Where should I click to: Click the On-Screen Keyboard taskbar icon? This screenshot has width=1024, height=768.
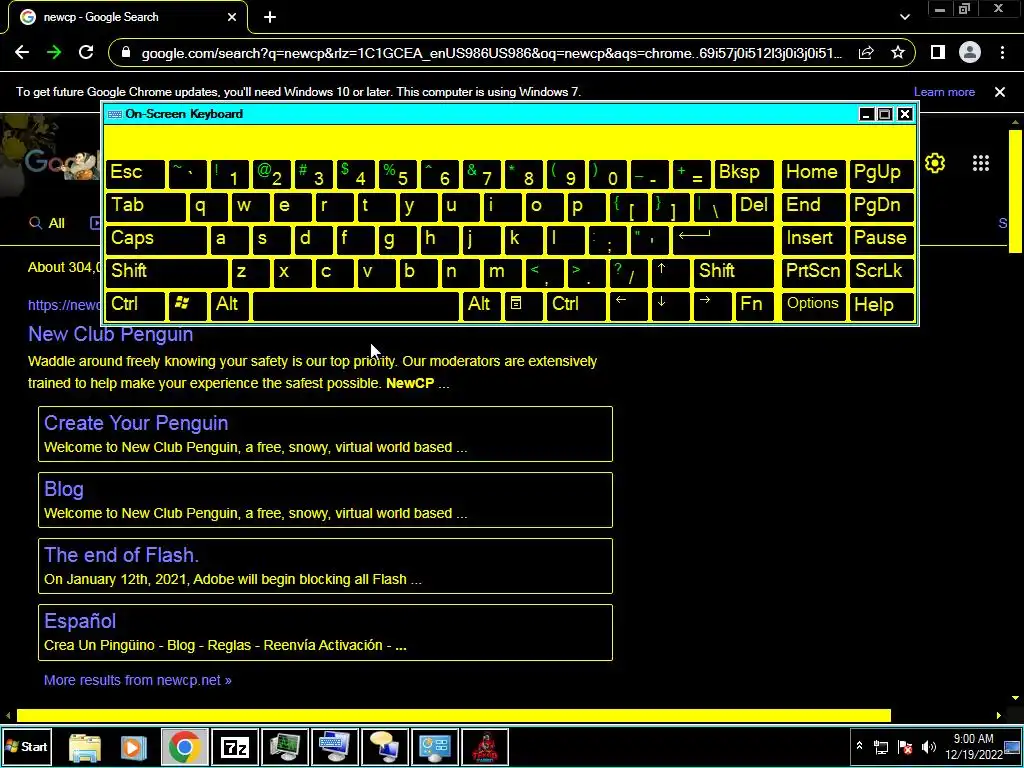click(x=334, y=747)
